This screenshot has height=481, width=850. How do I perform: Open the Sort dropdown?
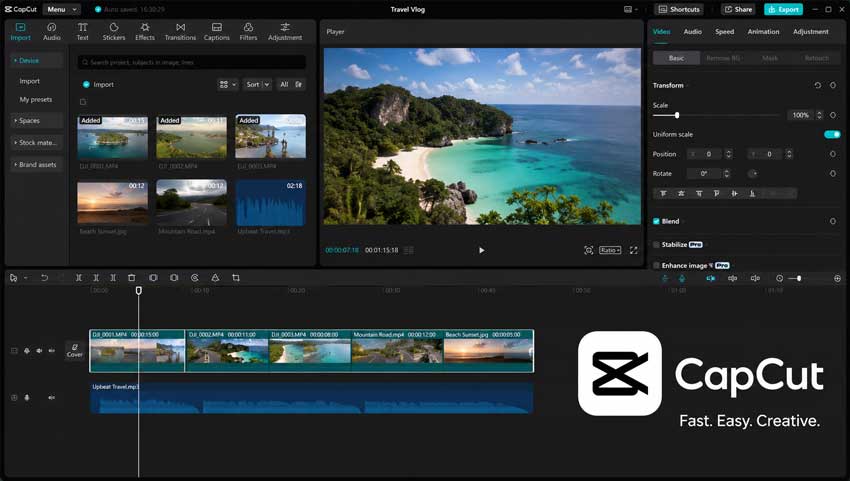(257, 85)
